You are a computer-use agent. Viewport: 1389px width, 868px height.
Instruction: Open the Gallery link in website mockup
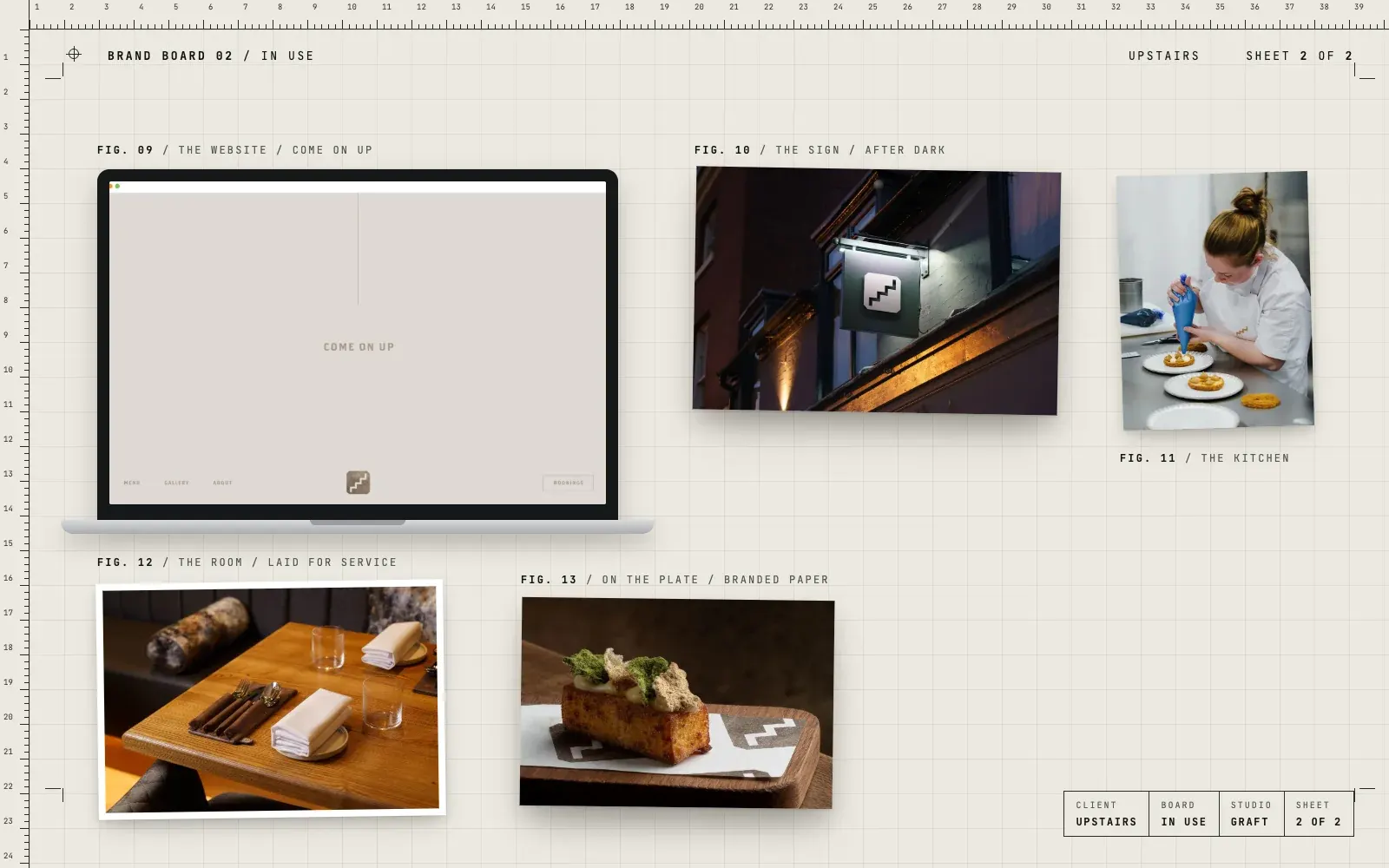point(176,483)
